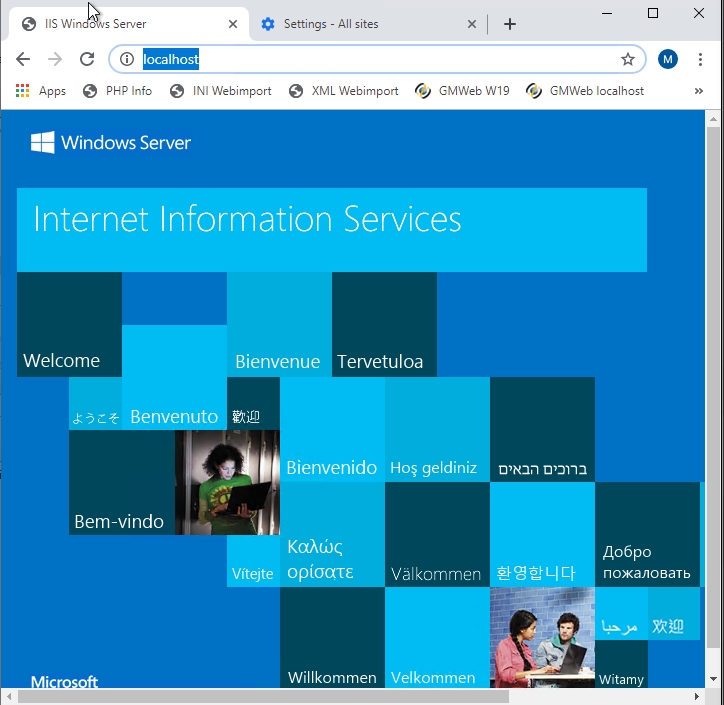
Task: Open a new tab with plus button
Action: point(510,24)
